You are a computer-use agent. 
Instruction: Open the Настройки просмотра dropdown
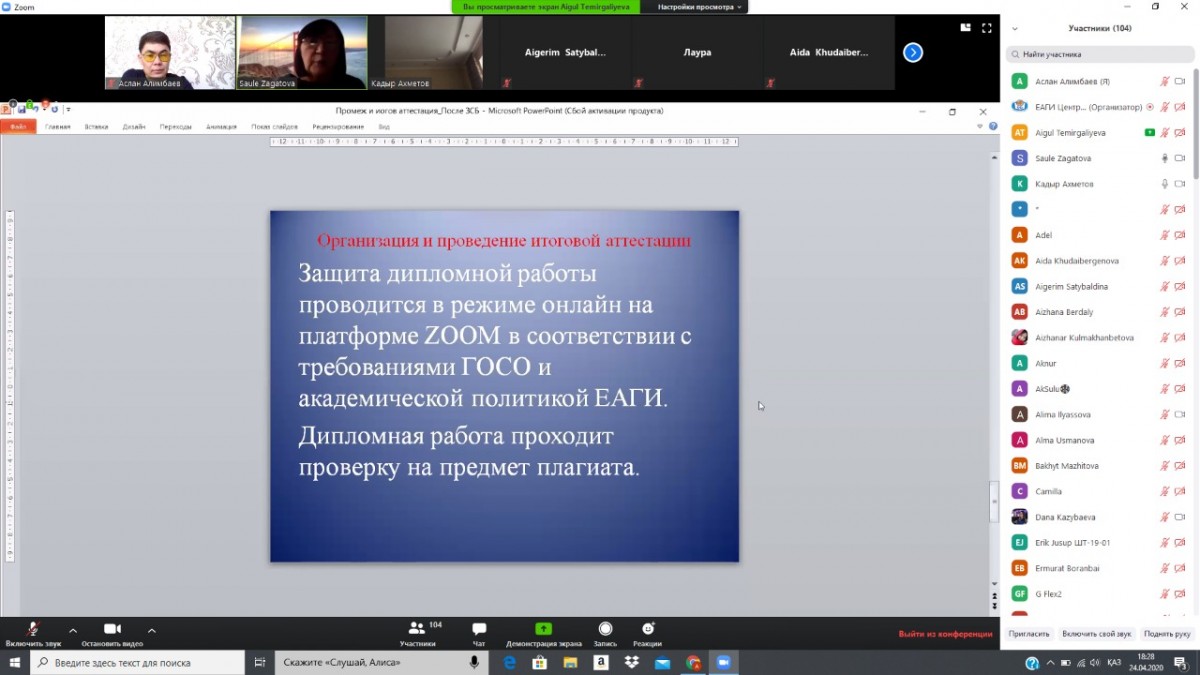click(699, 7)
